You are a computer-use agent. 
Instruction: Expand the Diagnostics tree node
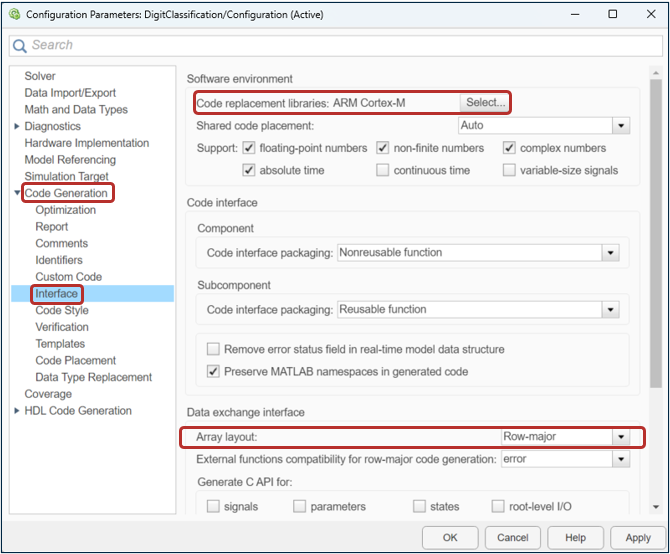[17, 127]
